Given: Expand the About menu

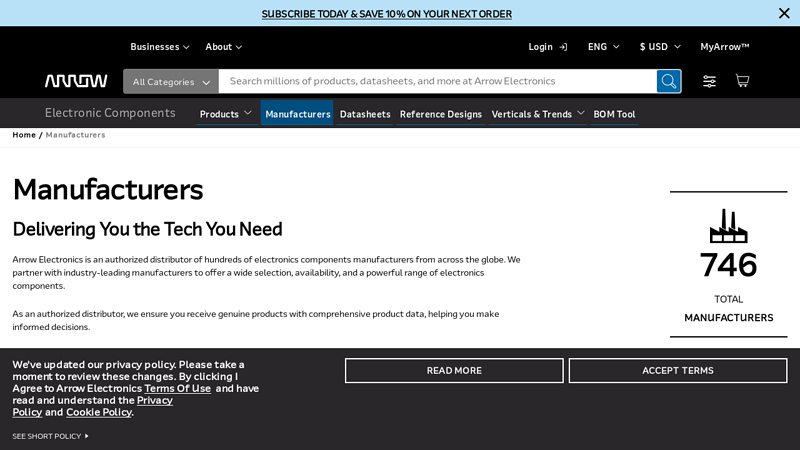Looking at the screenshot, I should pos(223,47).
